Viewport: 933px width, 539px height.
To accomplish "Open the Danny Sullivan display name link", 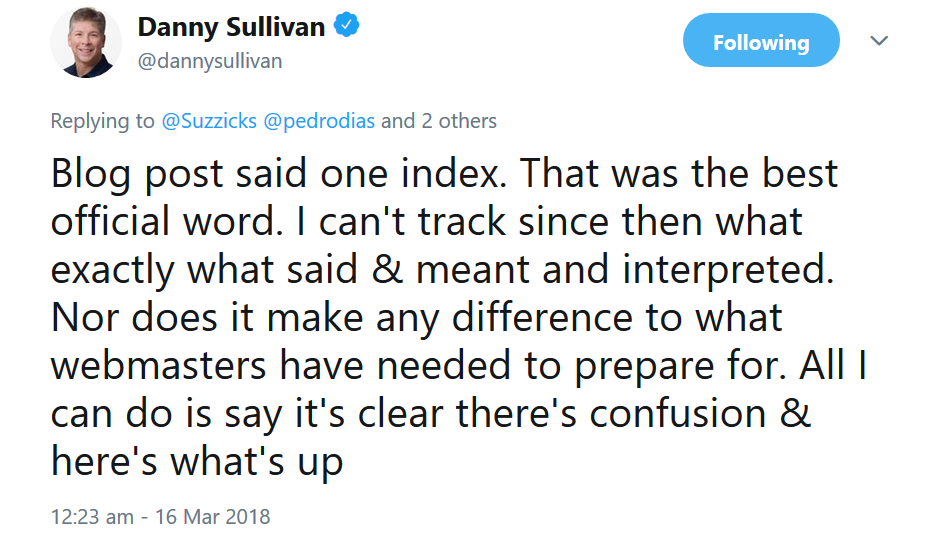I will coord(231,27).
